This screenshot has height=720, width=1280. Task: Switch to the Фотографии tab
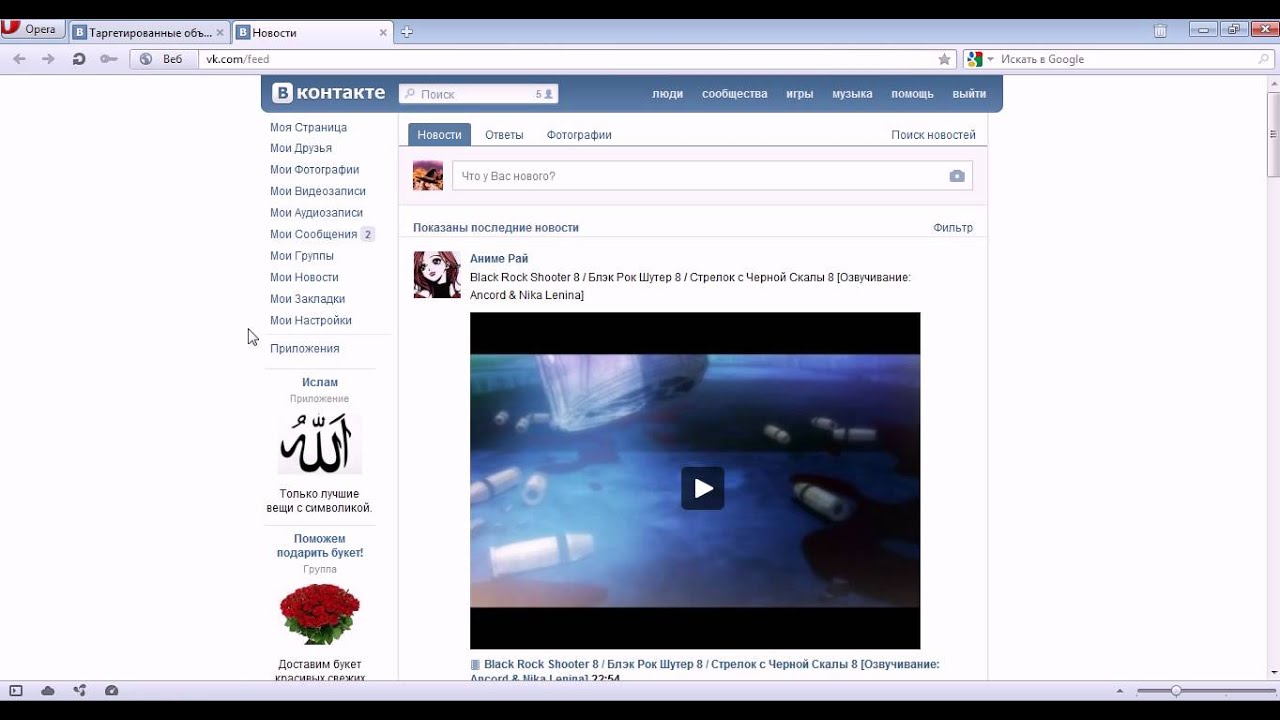[579, 135]
